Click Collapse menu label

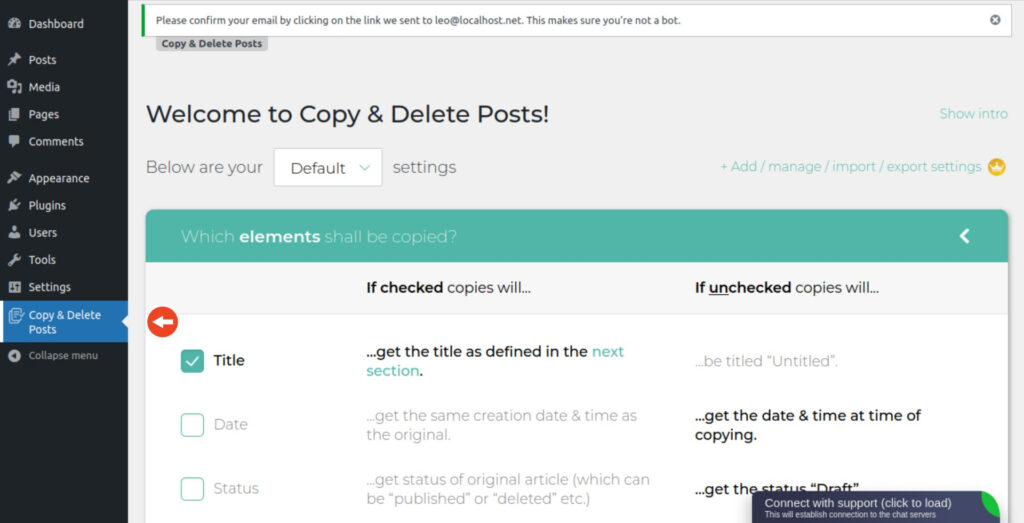click(x=63, y=355)
